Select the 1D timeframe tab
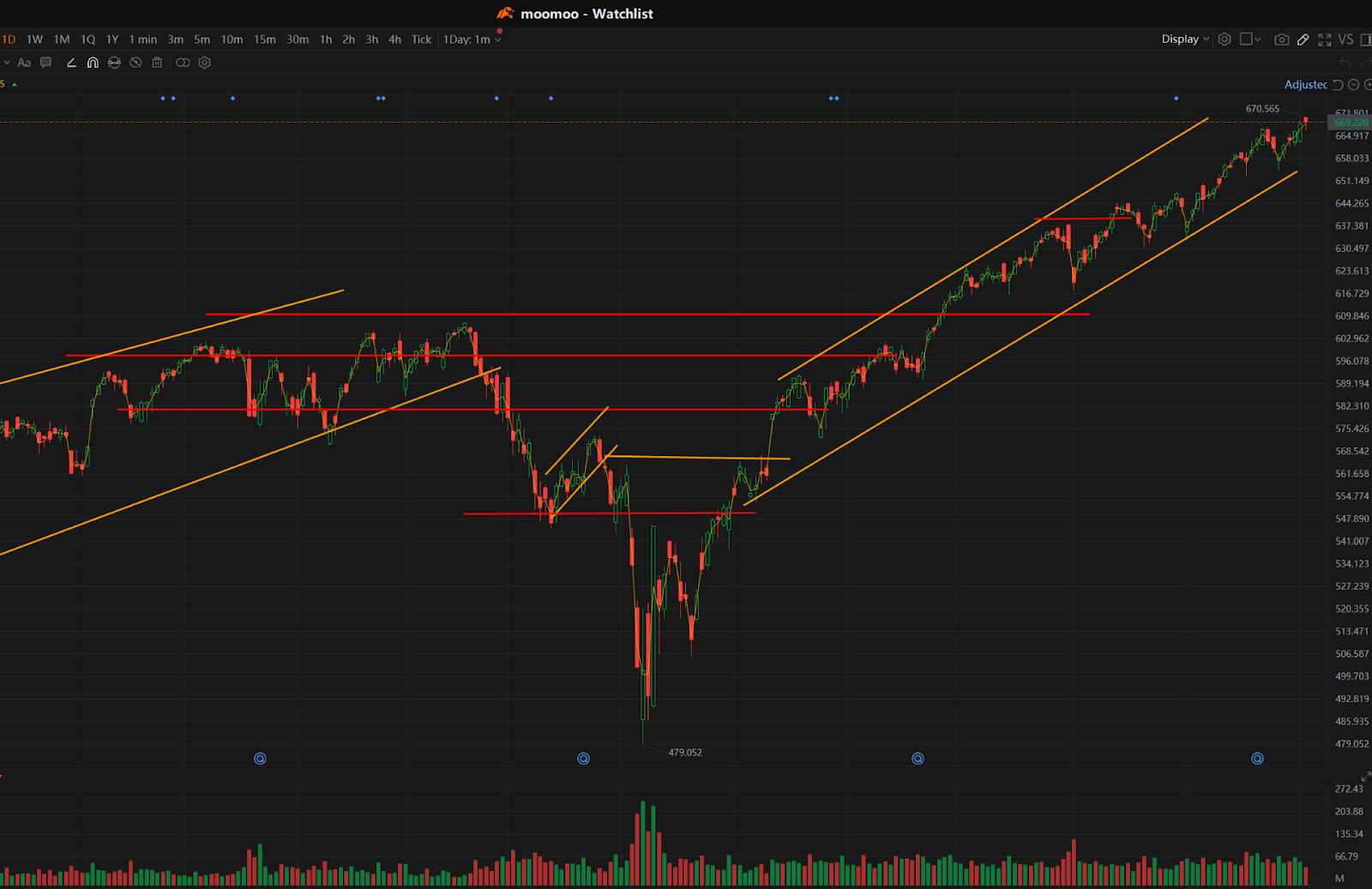1372x889 pixels. (9, 39)
